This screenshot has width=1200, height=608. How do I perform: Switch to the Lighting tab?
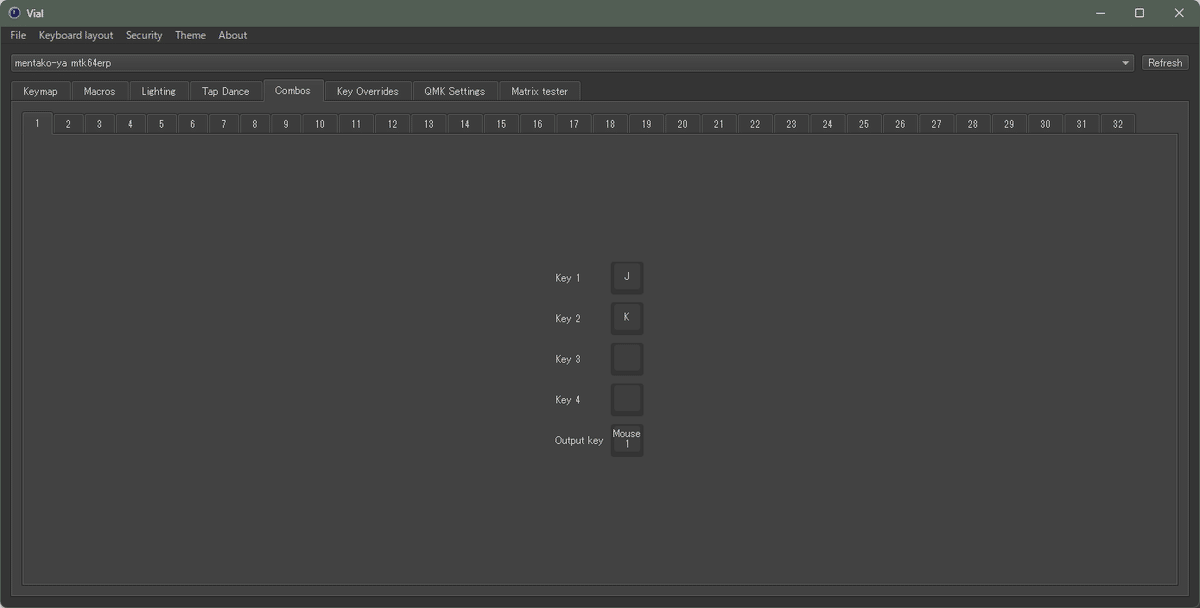click(158, 91)
